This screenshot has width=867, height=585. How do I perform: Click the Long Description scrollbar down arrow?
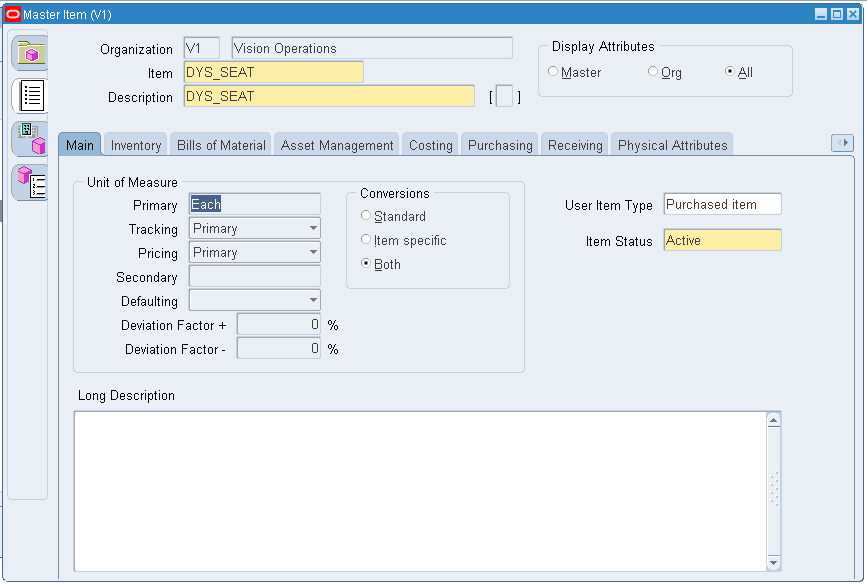pos(774,563)
